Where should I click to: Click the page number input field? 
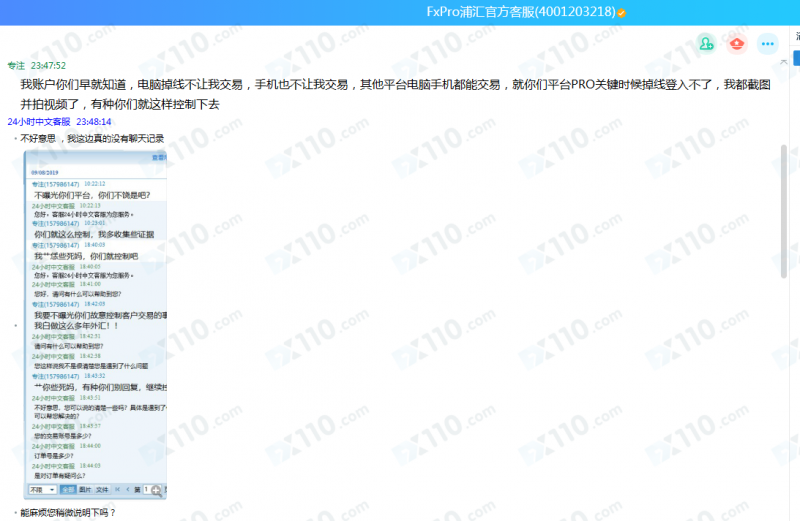pos(144,490)
